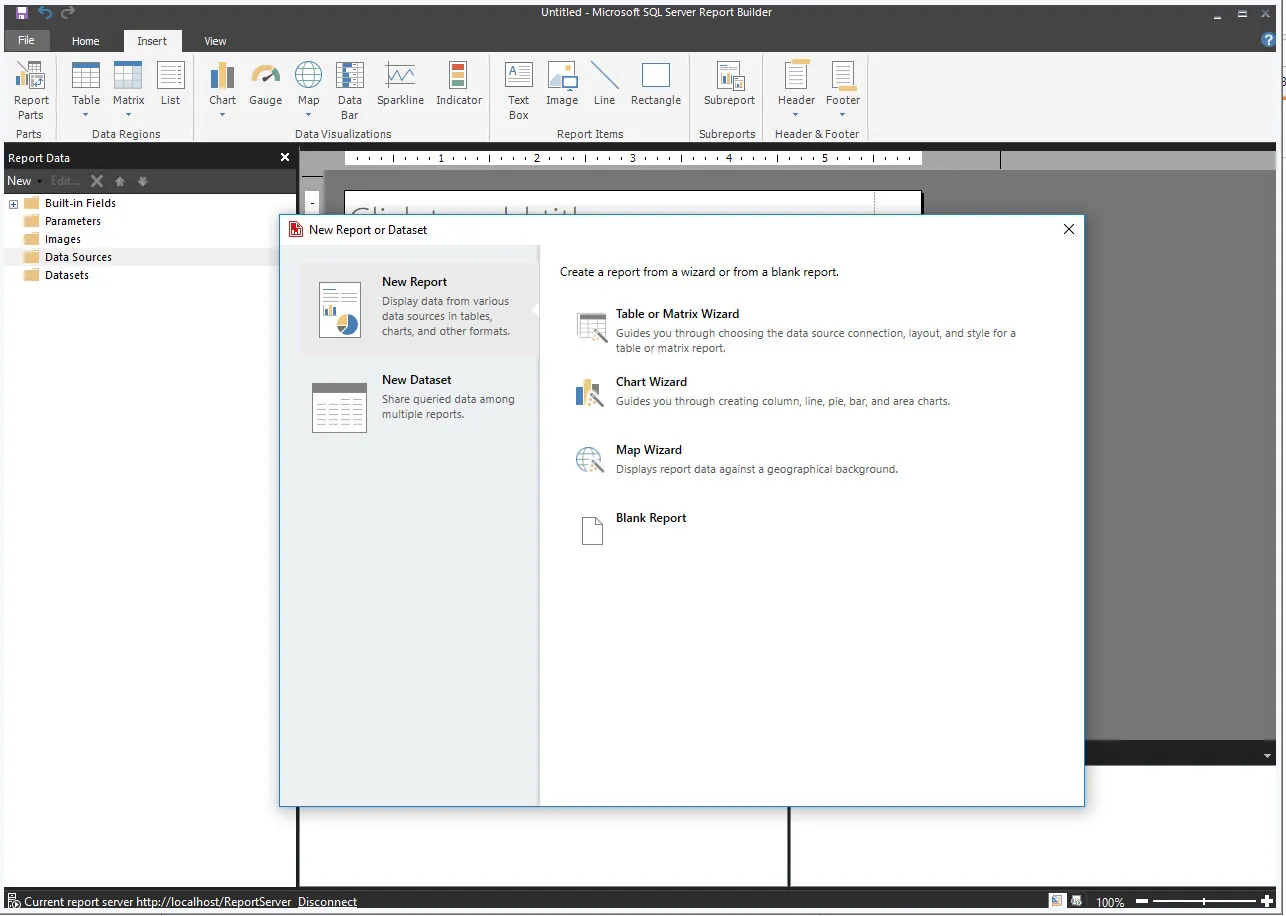Save the report using the floppy disk icon

pos(22,13)
